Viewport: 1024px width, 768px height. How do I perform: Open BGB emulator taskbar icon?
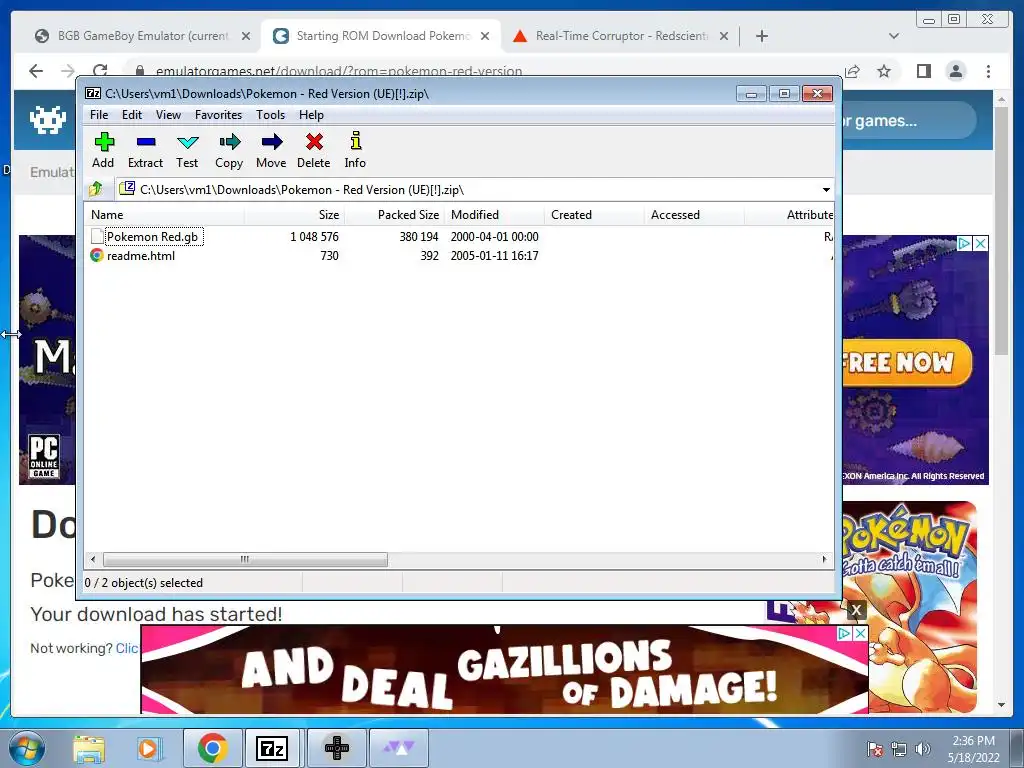tap(337, 748)
